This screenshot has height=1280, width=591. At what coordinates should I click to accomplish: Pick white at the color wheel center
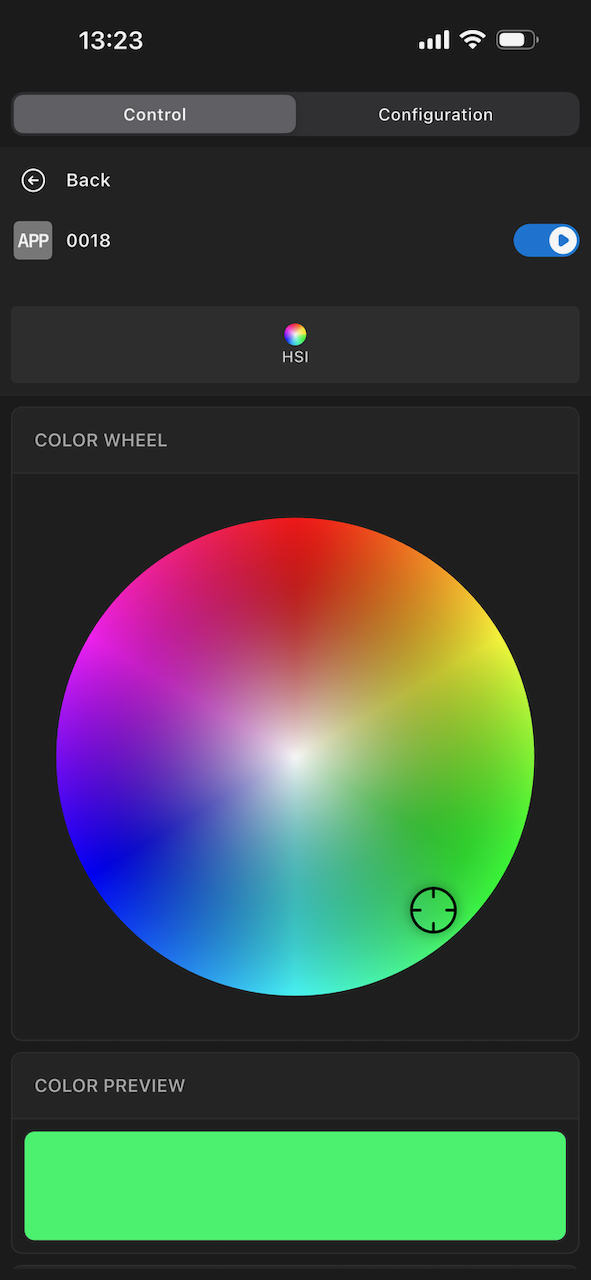[295, 757]
